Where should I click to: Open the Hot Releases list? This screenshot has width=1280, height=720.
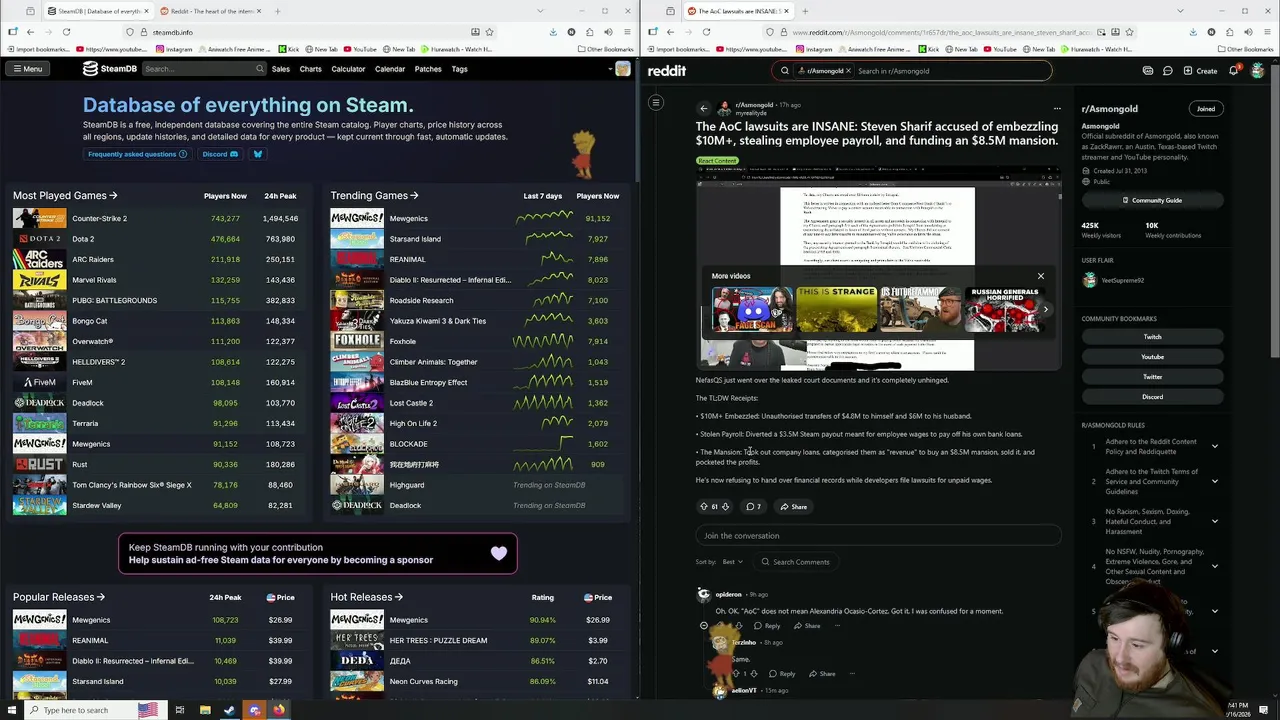(x=367, y=597)
